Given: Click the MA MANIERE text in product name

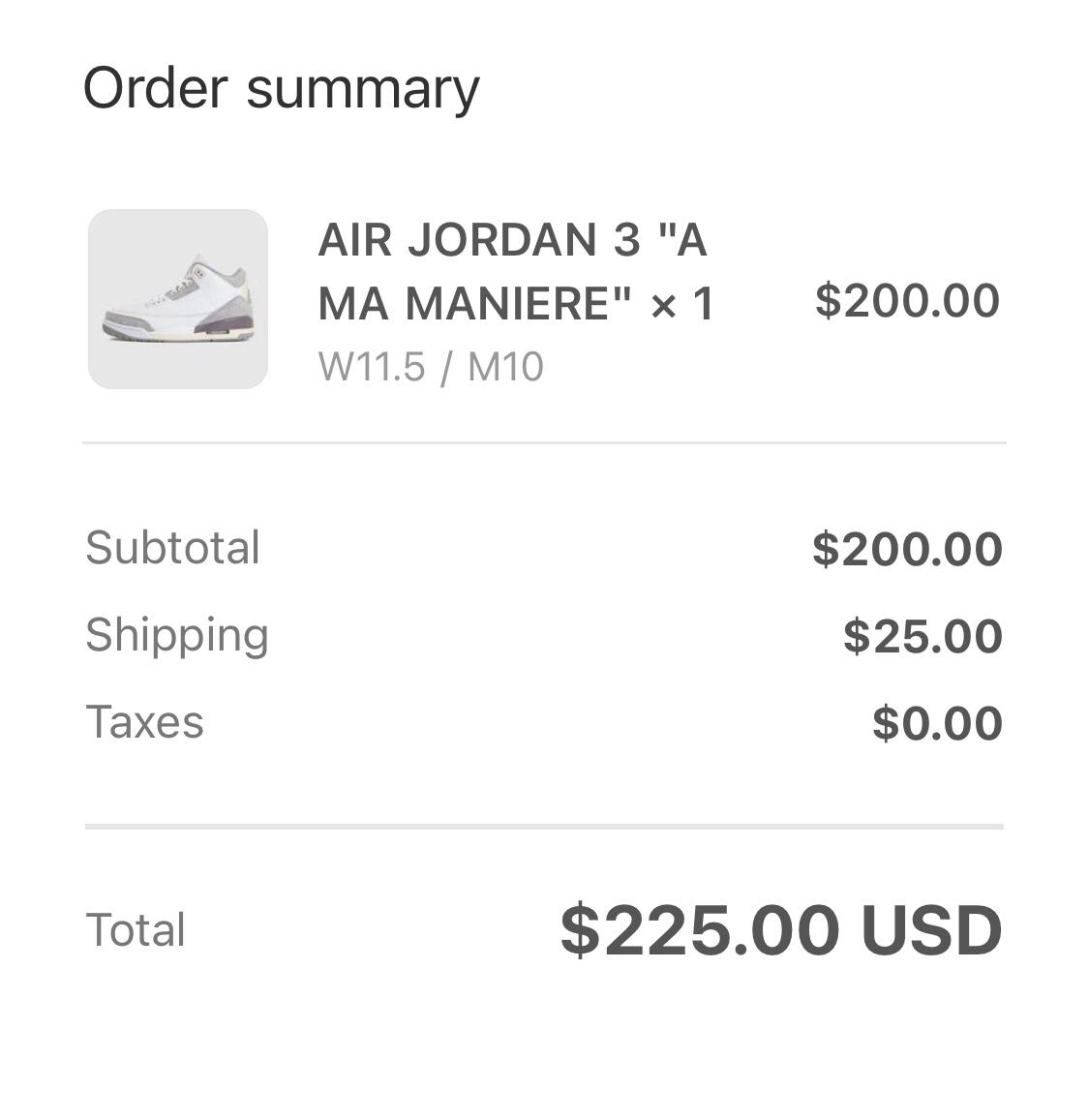Looking at the screenshot, I should tap(475, 304).
